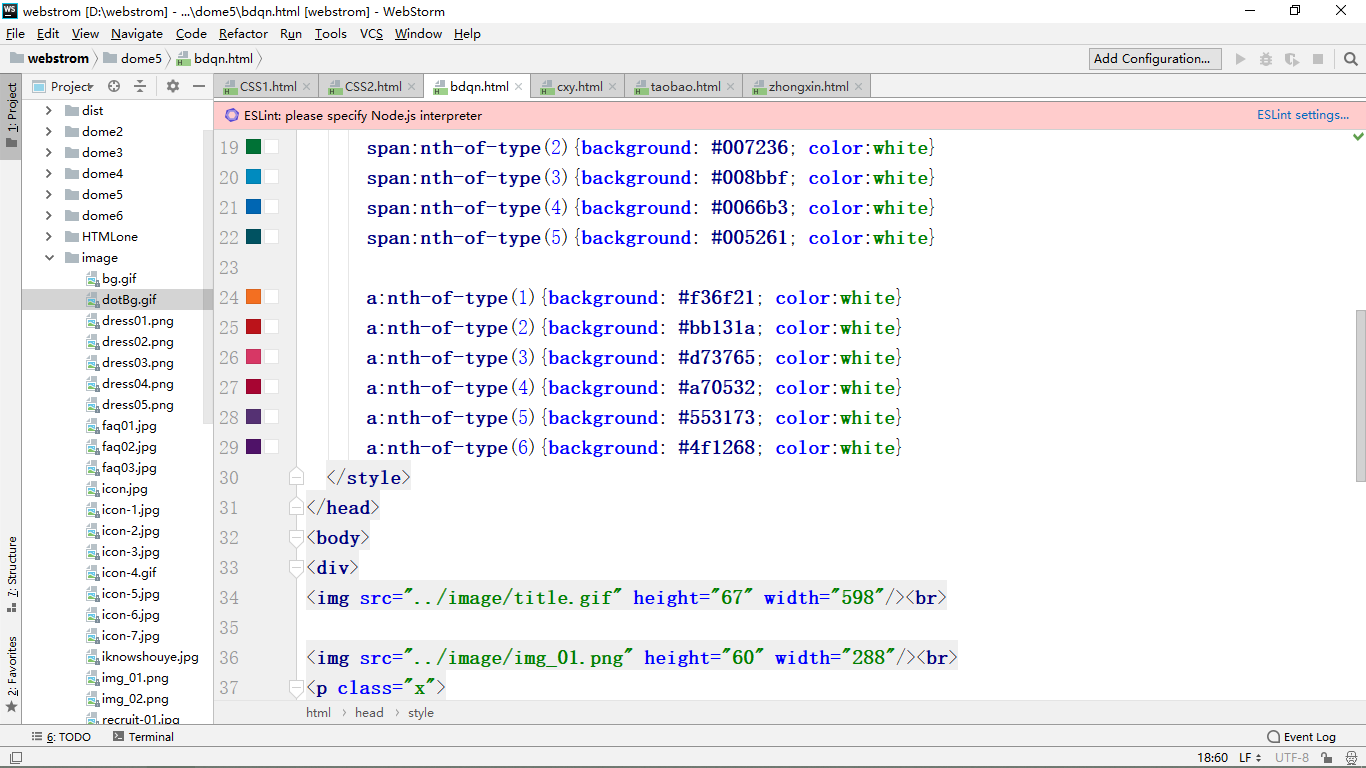Screen dimensions: 1366x768
Task: Select dotBg.gif in the project tree
Action: click(128, 300)
